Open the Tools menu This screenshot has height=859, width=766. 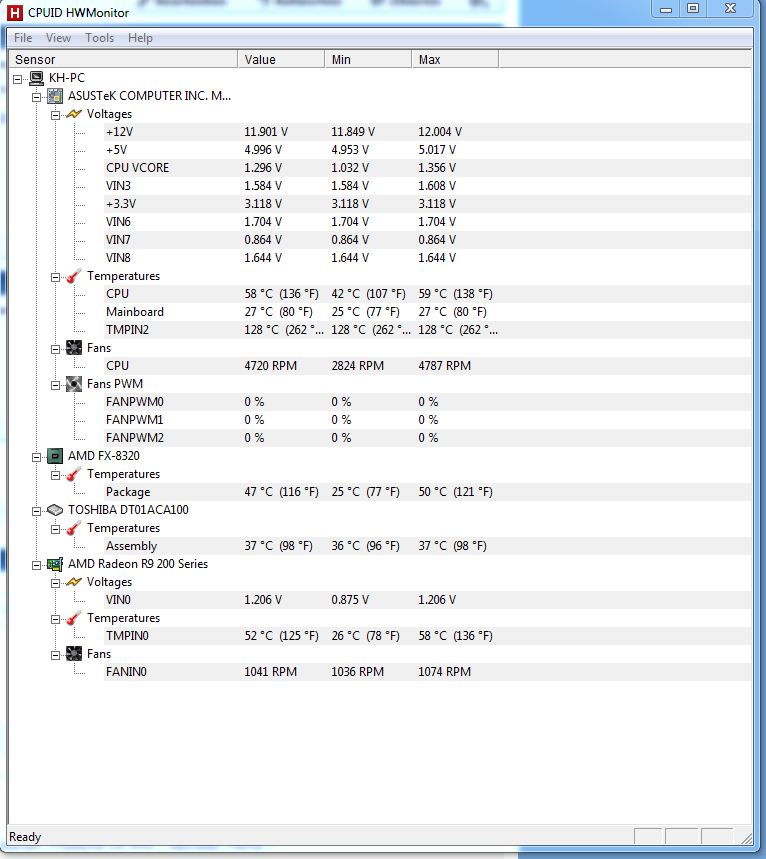[99, 38]
